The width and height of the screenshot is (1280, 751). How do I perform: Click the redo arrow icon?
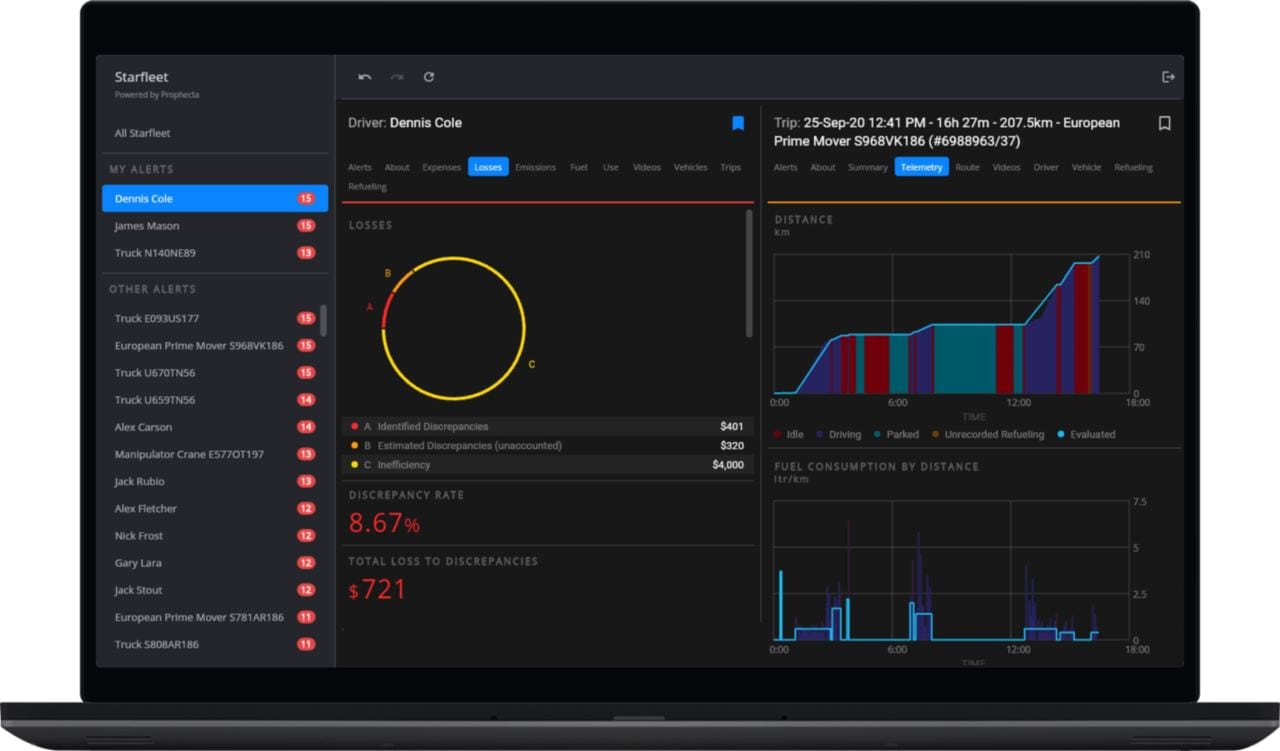pos(397,77)
